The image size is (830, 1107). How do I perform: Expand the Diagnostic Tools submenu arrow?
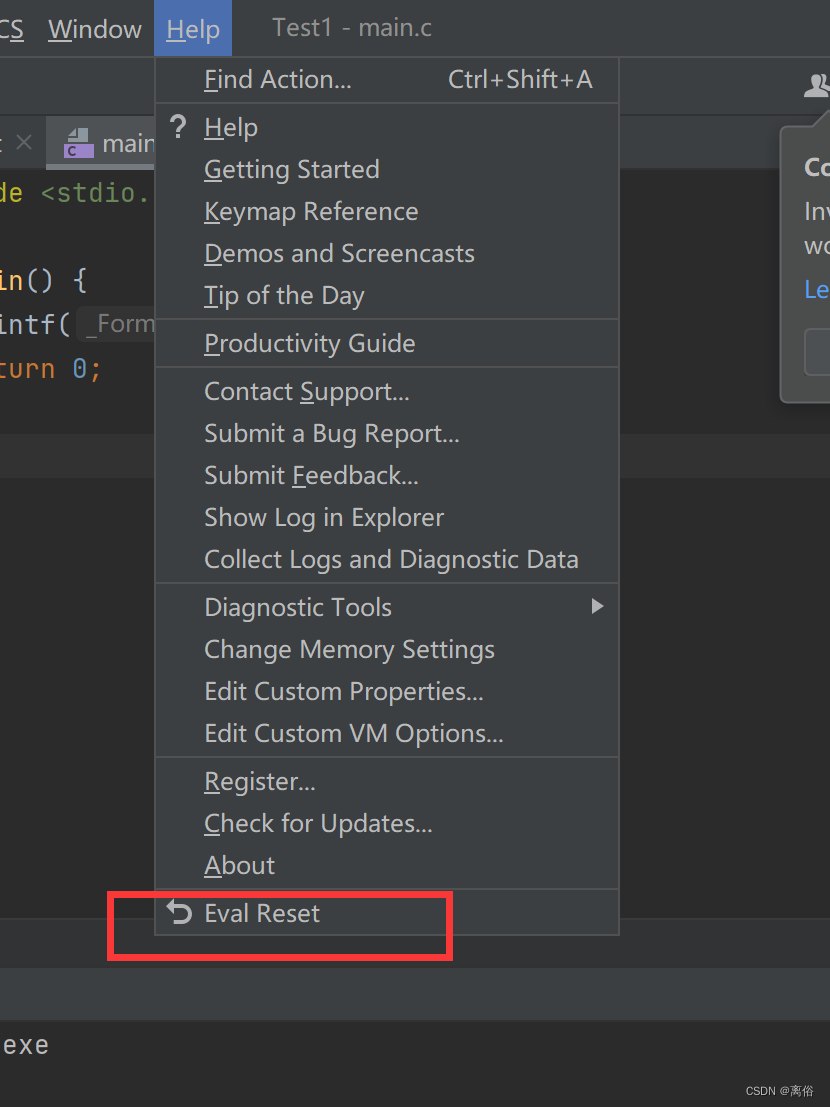[597, 606]
